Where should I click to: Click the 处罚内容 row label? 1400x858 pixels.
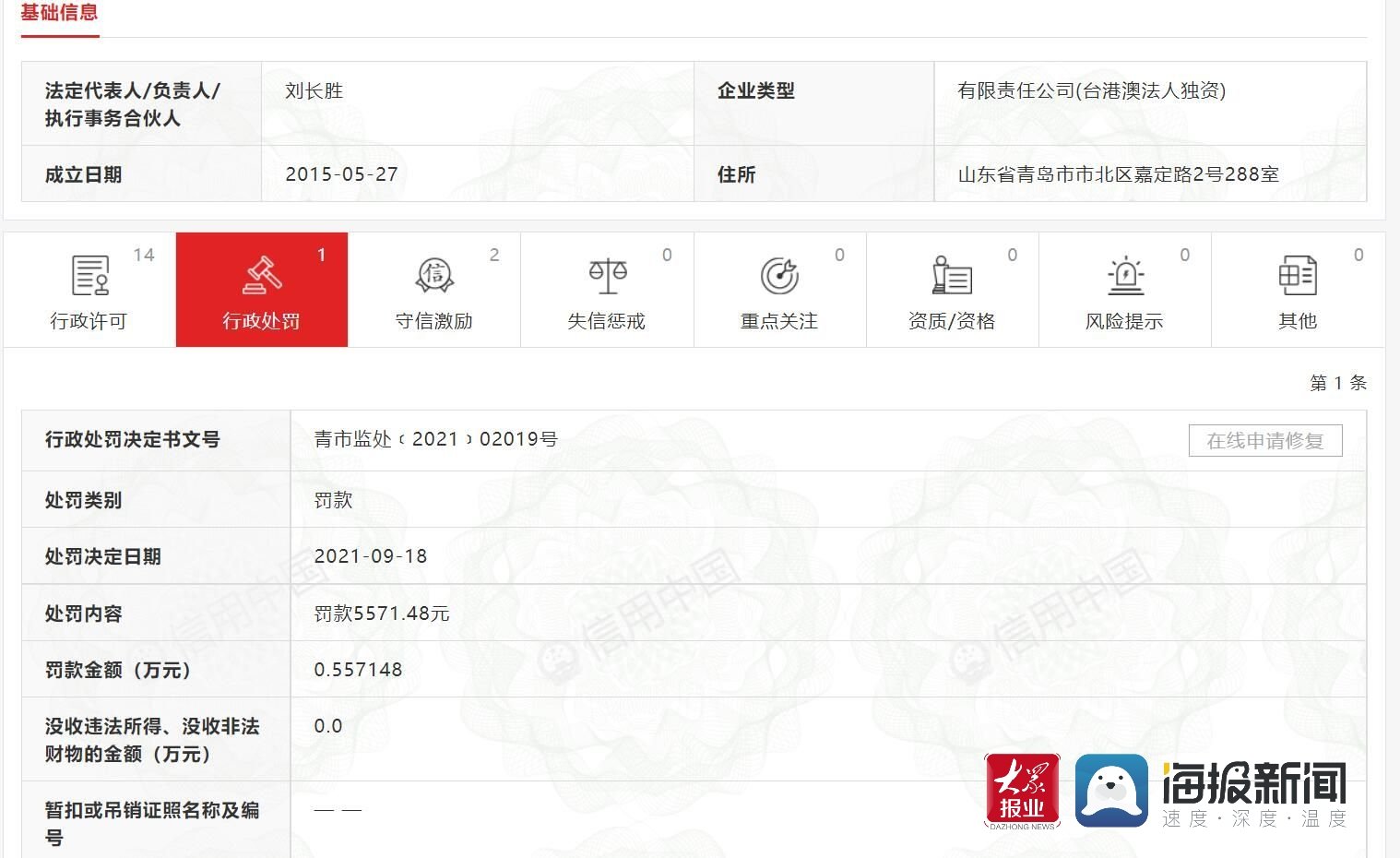(84, 614)
